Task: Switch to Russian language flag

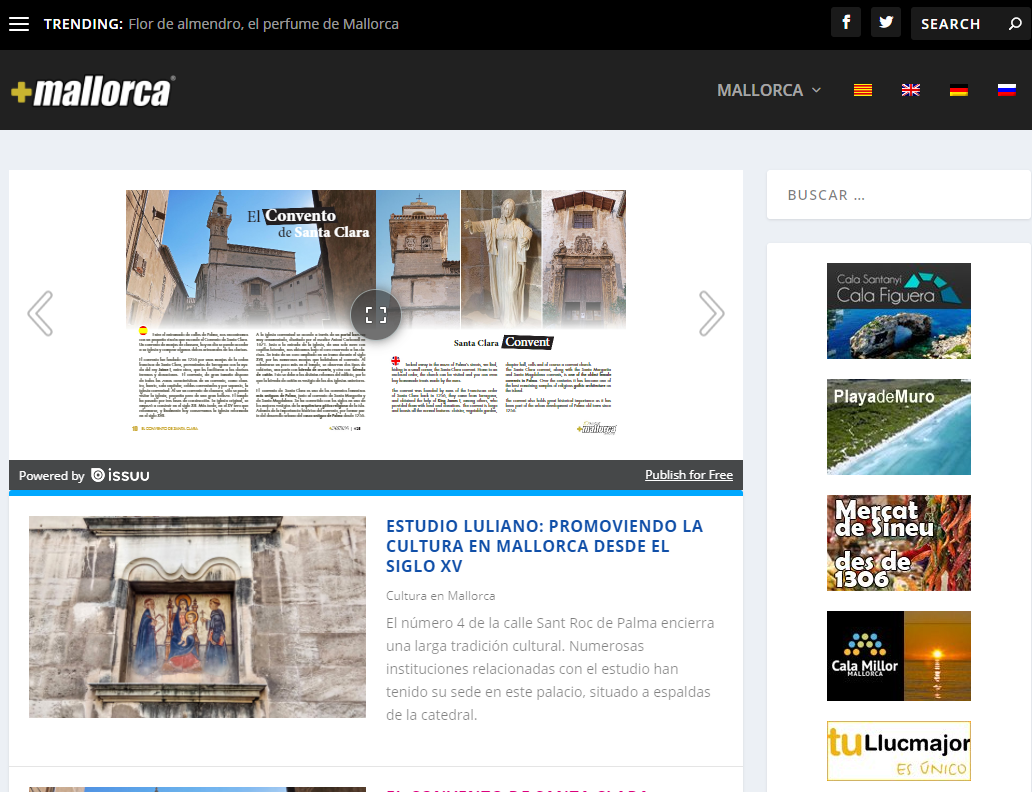Action: (x=1007, y=90)
